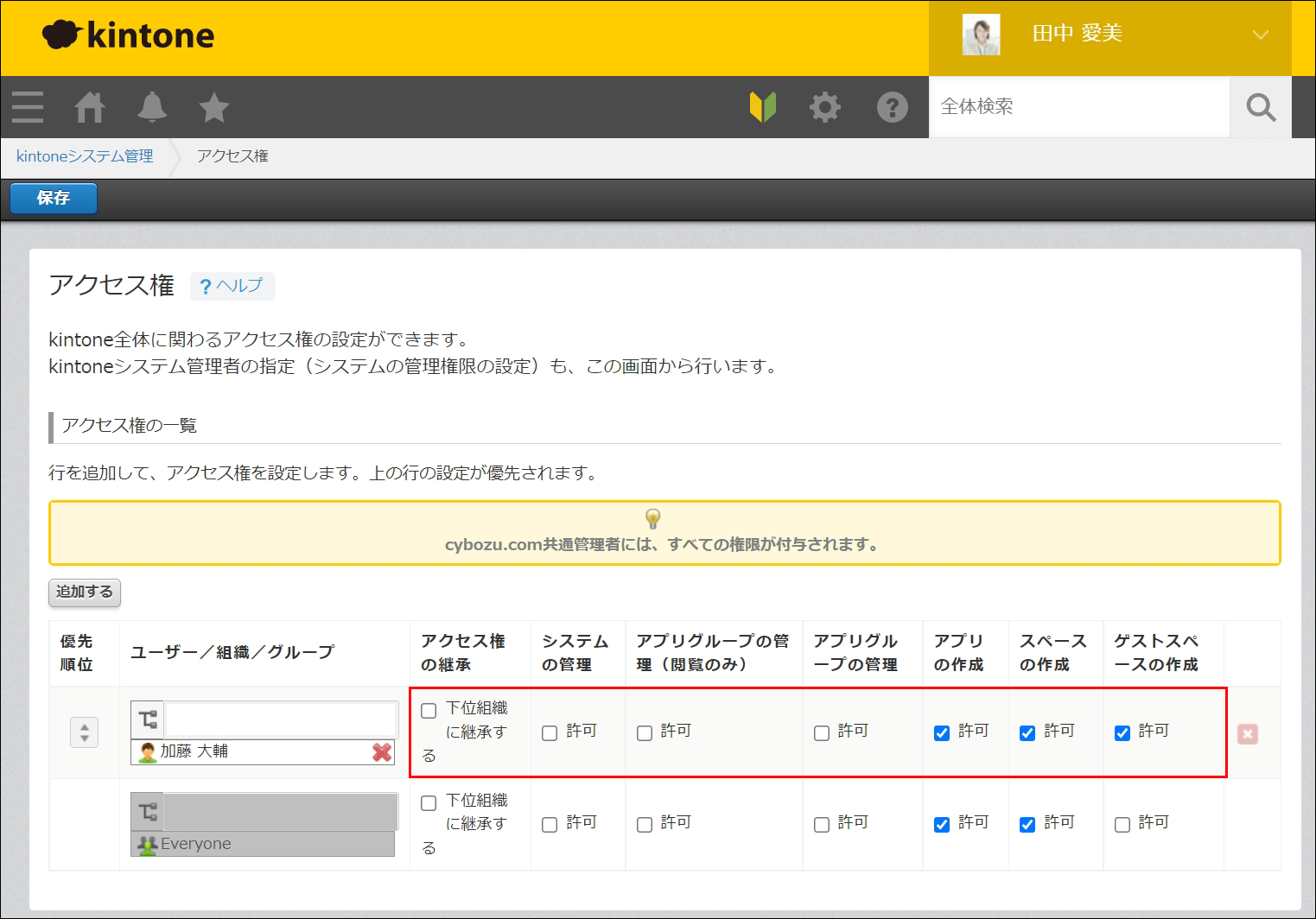Click the organization icon in Everyone row
Viewport: 1316px width, 919px height.
(x=148, y=811)
